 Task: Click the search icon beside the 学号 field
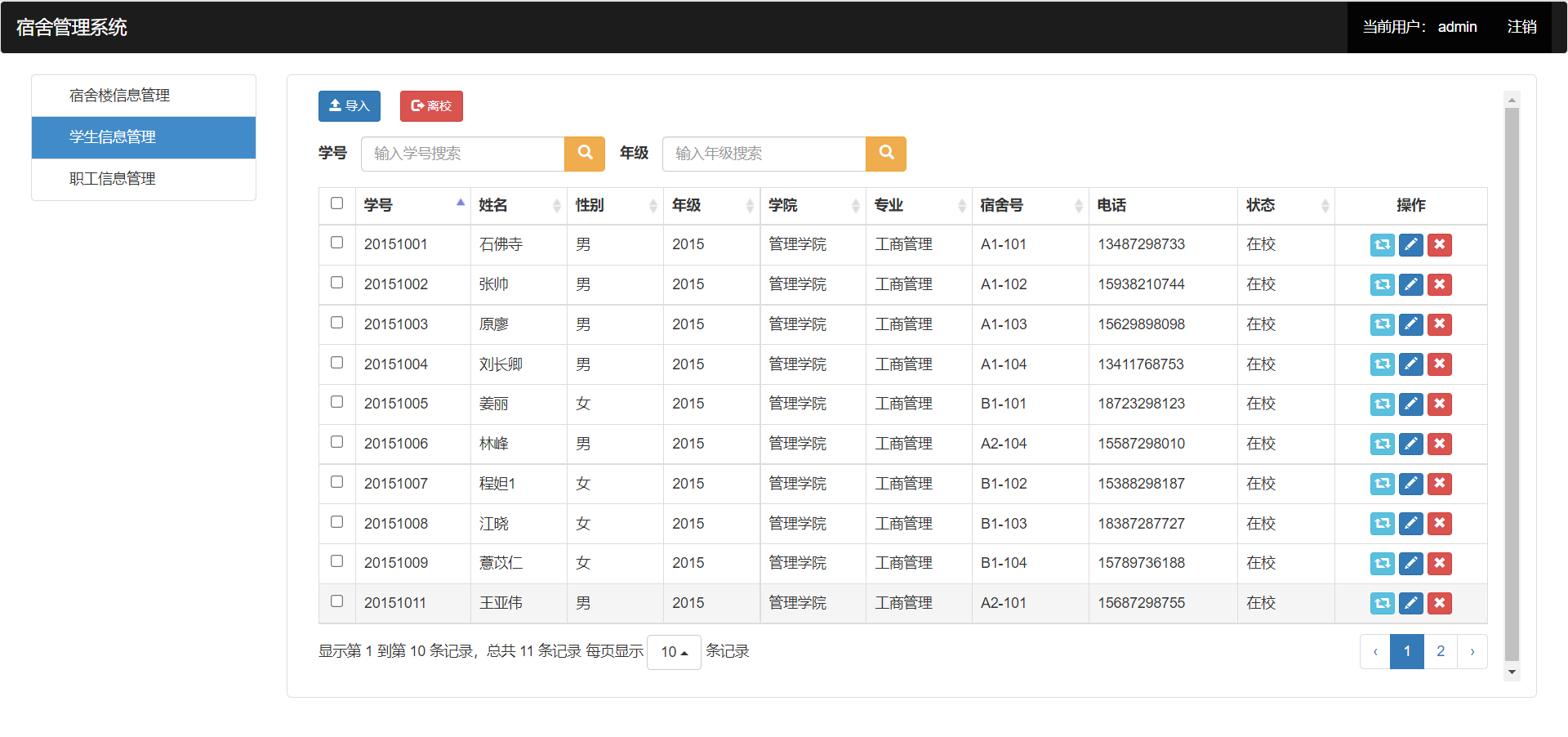585,154
